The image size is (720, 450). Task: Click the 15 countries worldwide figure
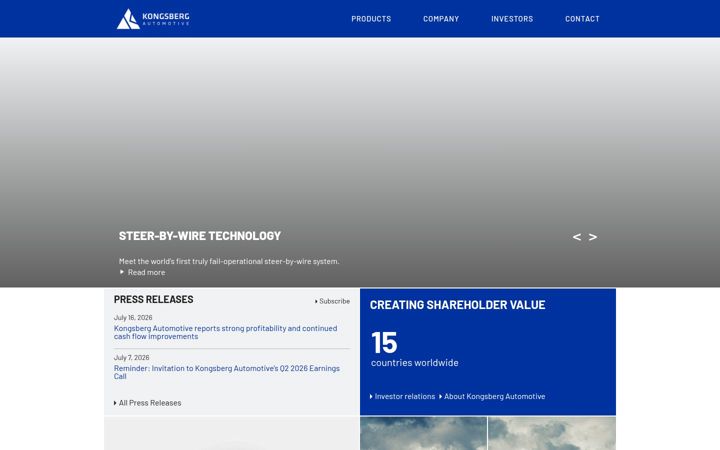pyautogui.click(x=414, y=349)
